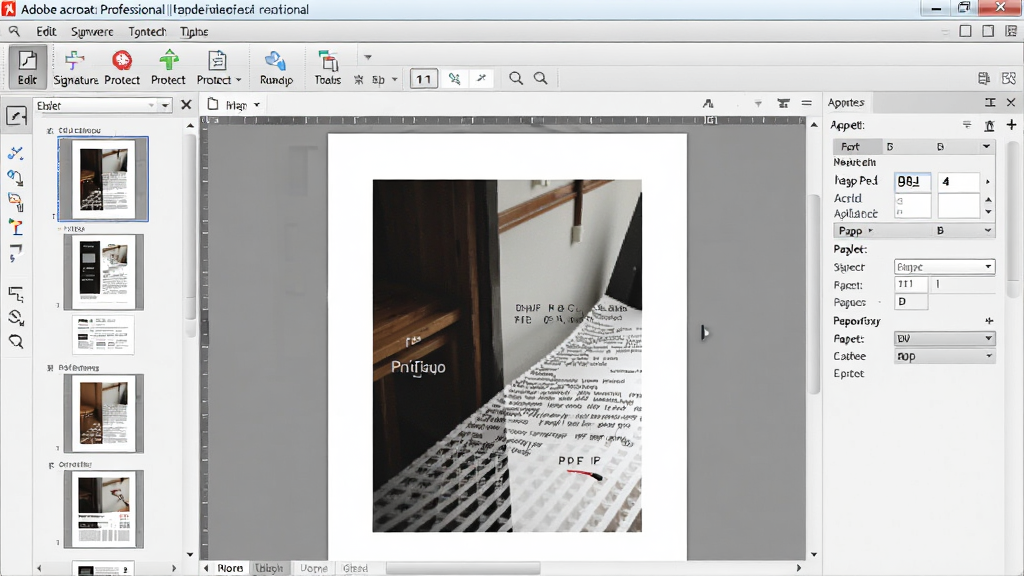Image resolution: width=1024 pixels, height=576 pixels.
Task: Open the Signature tool
Action: tap(75, 68)
